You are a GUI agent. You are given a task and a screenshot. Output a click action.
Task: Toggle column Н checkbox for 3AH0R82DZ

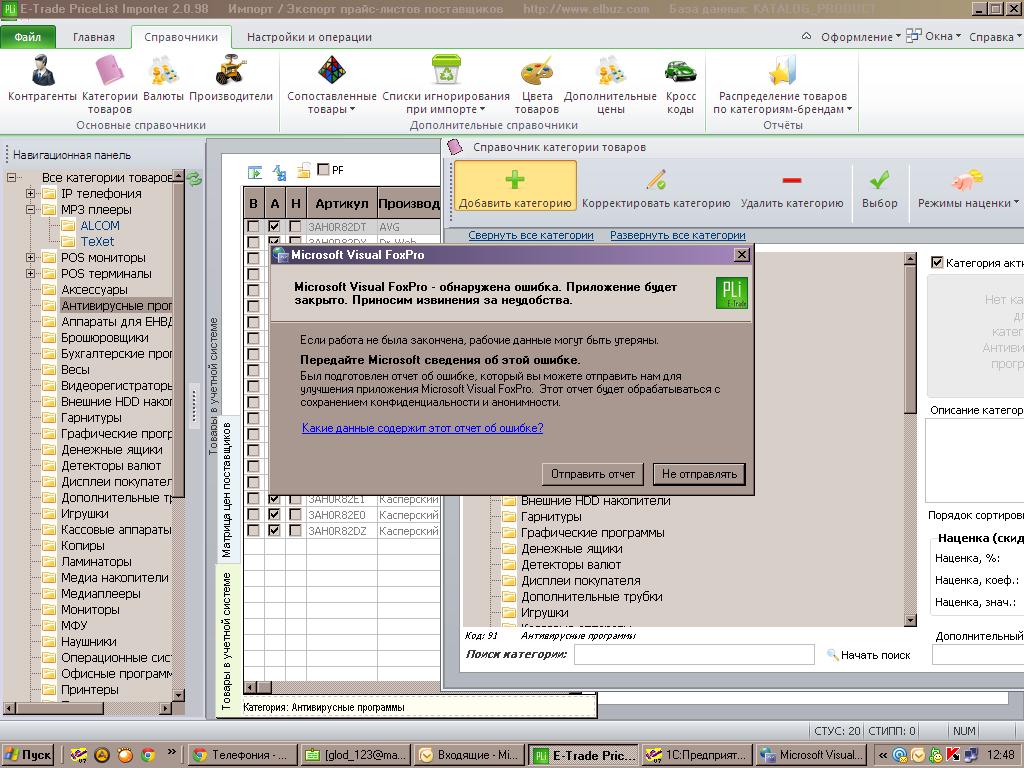(295, 530)
